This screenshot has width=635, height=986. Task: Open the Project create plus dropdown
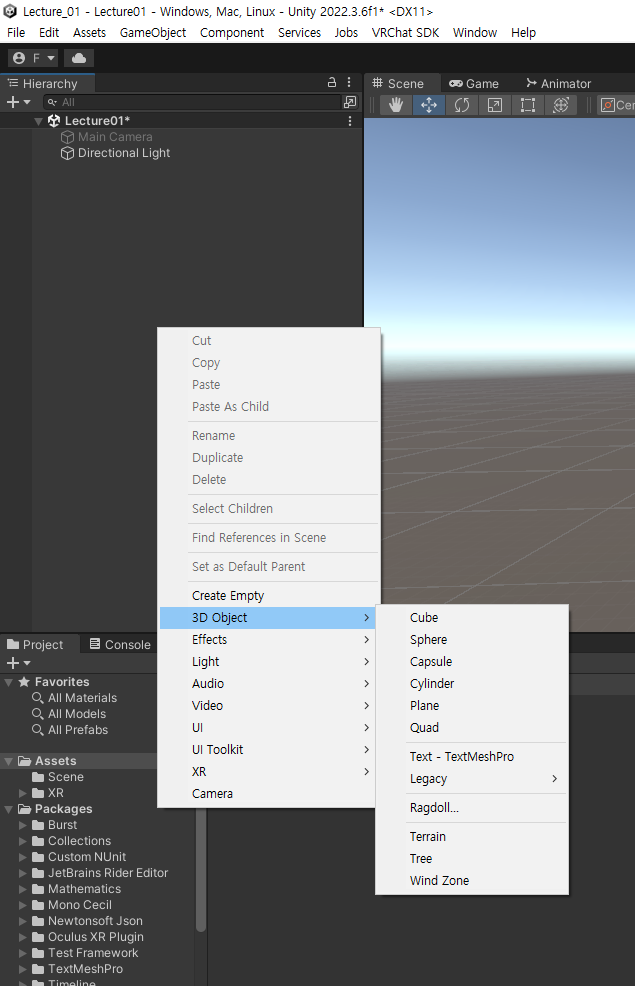[18, 663]
